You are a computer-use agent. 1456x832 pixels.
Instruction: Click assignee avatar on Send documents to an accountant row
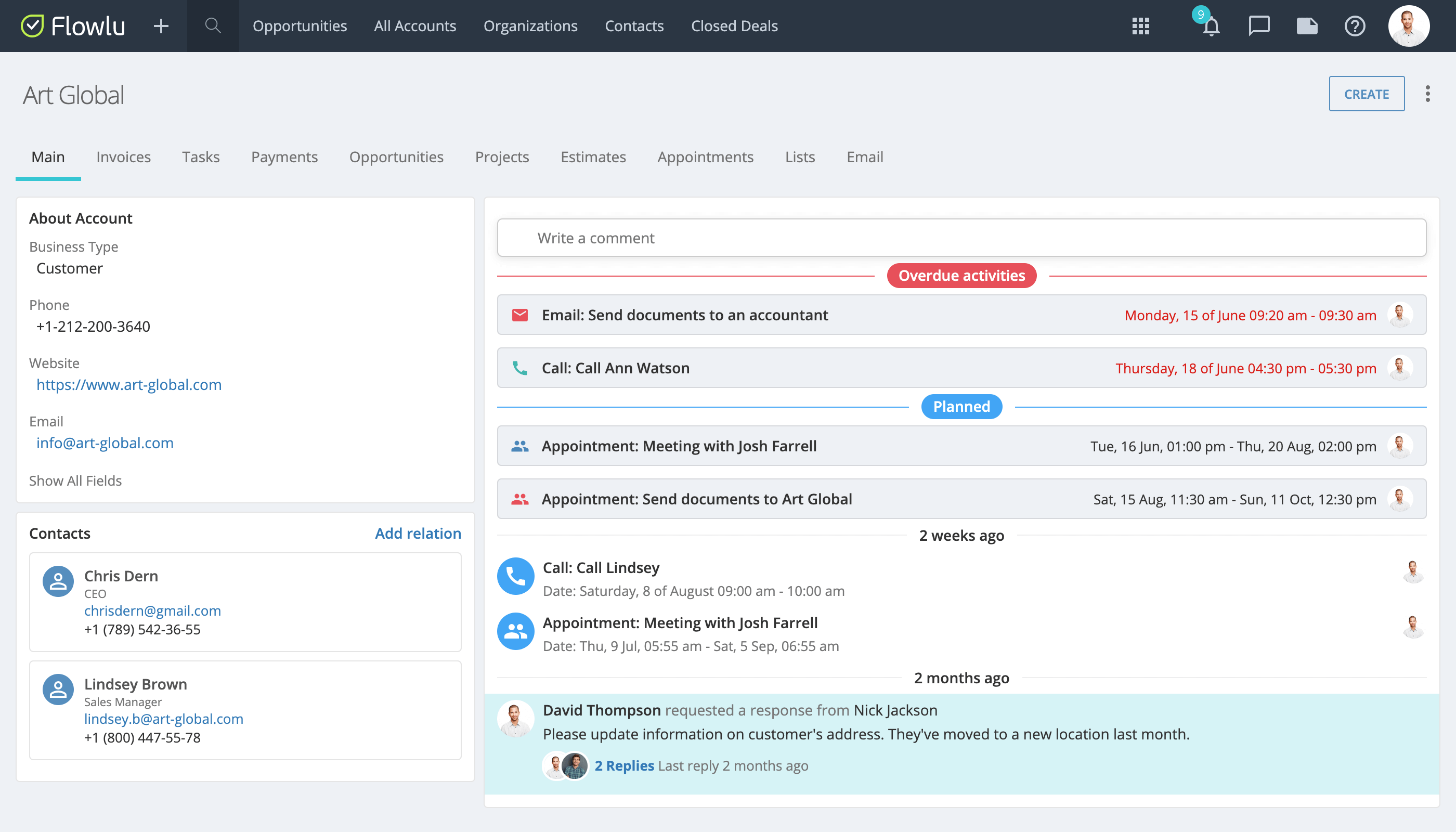click(1400, 315)
